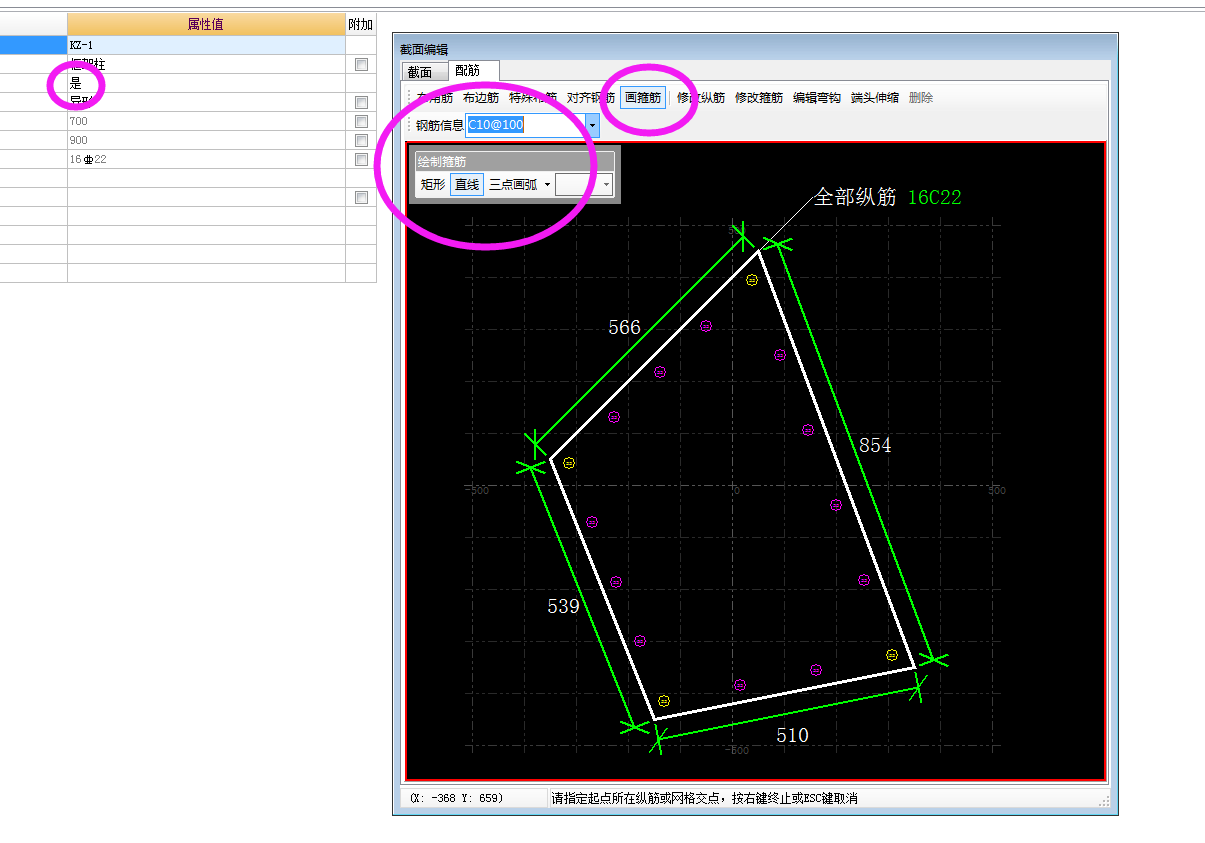Select the 端头伸缩 command
Image resolution: width=1205 pixels, height=843 pixels.
point(875,98)
